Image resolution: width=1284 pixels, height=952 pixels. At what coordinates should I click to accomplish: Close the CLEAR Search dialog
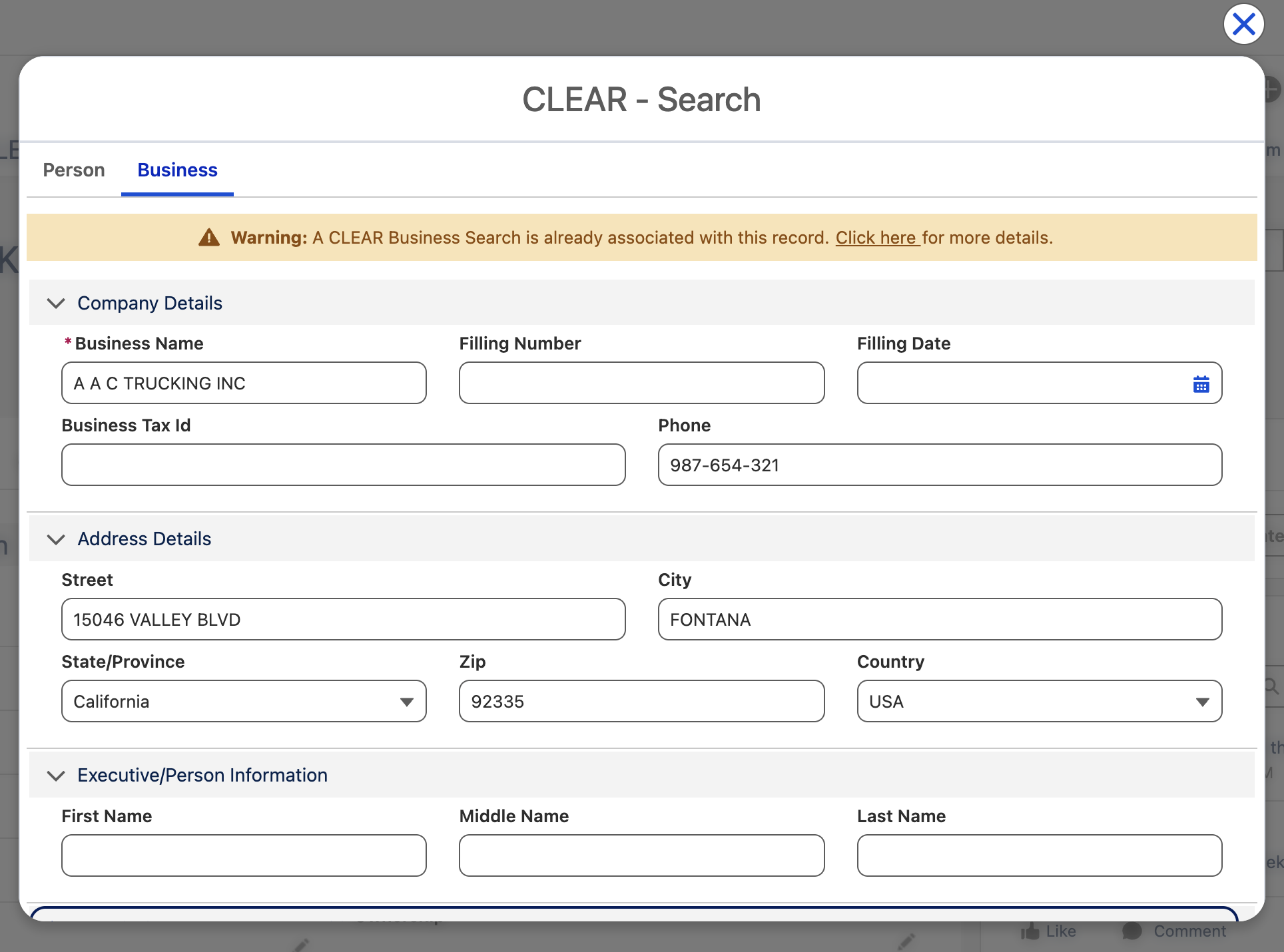[x=1243, y=25]
